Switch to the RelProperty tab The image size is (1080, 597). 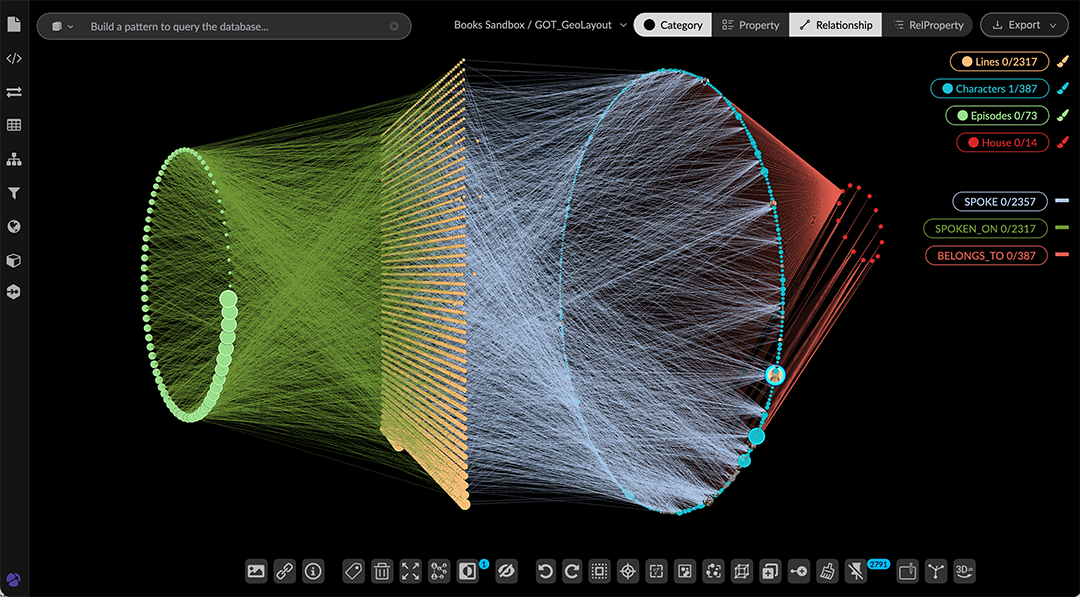pyautogui.click(x=928, y=25)
